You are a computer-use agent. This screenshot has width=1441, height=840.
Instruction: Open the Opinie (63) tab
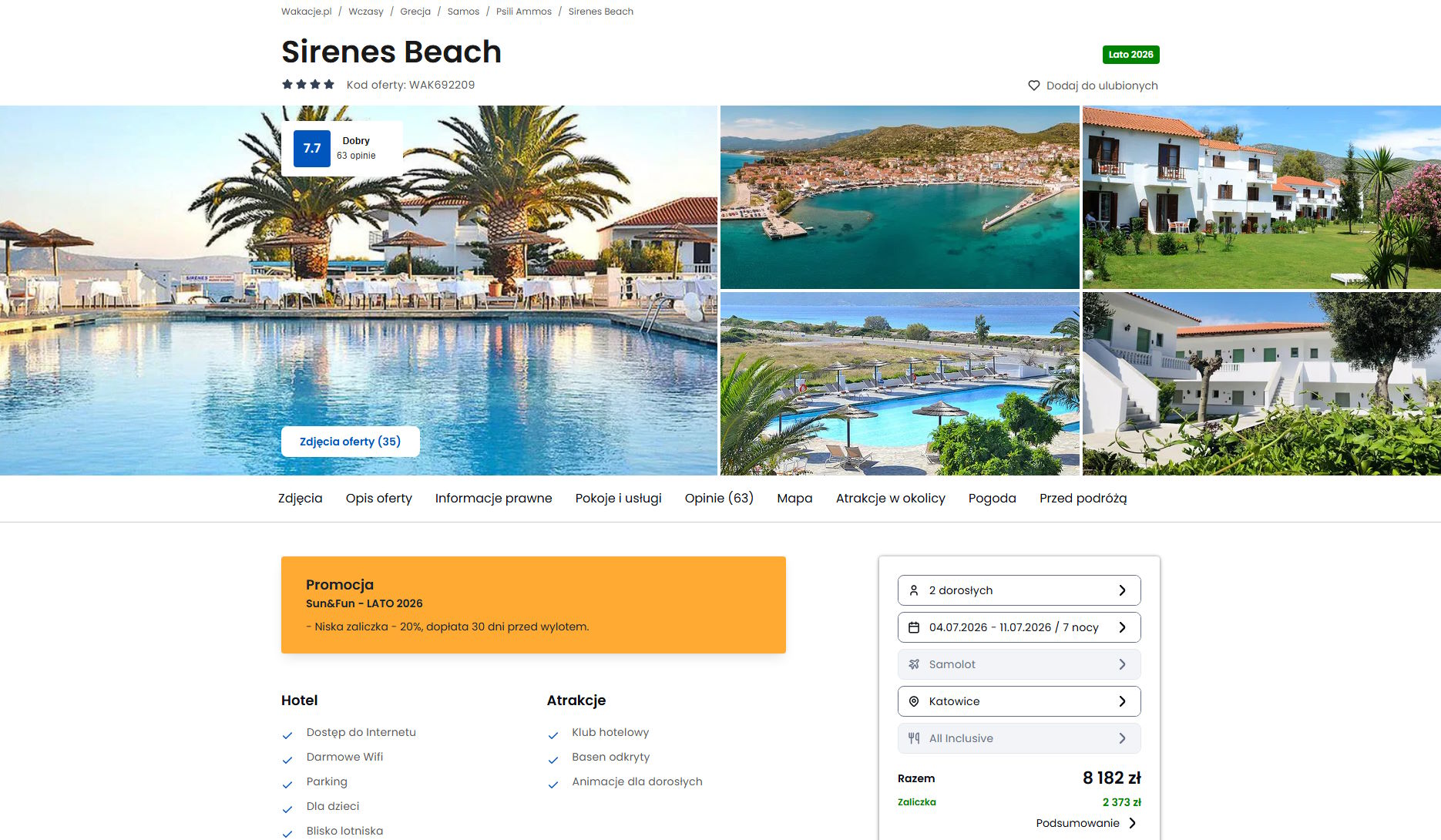(x=719, y=499)
